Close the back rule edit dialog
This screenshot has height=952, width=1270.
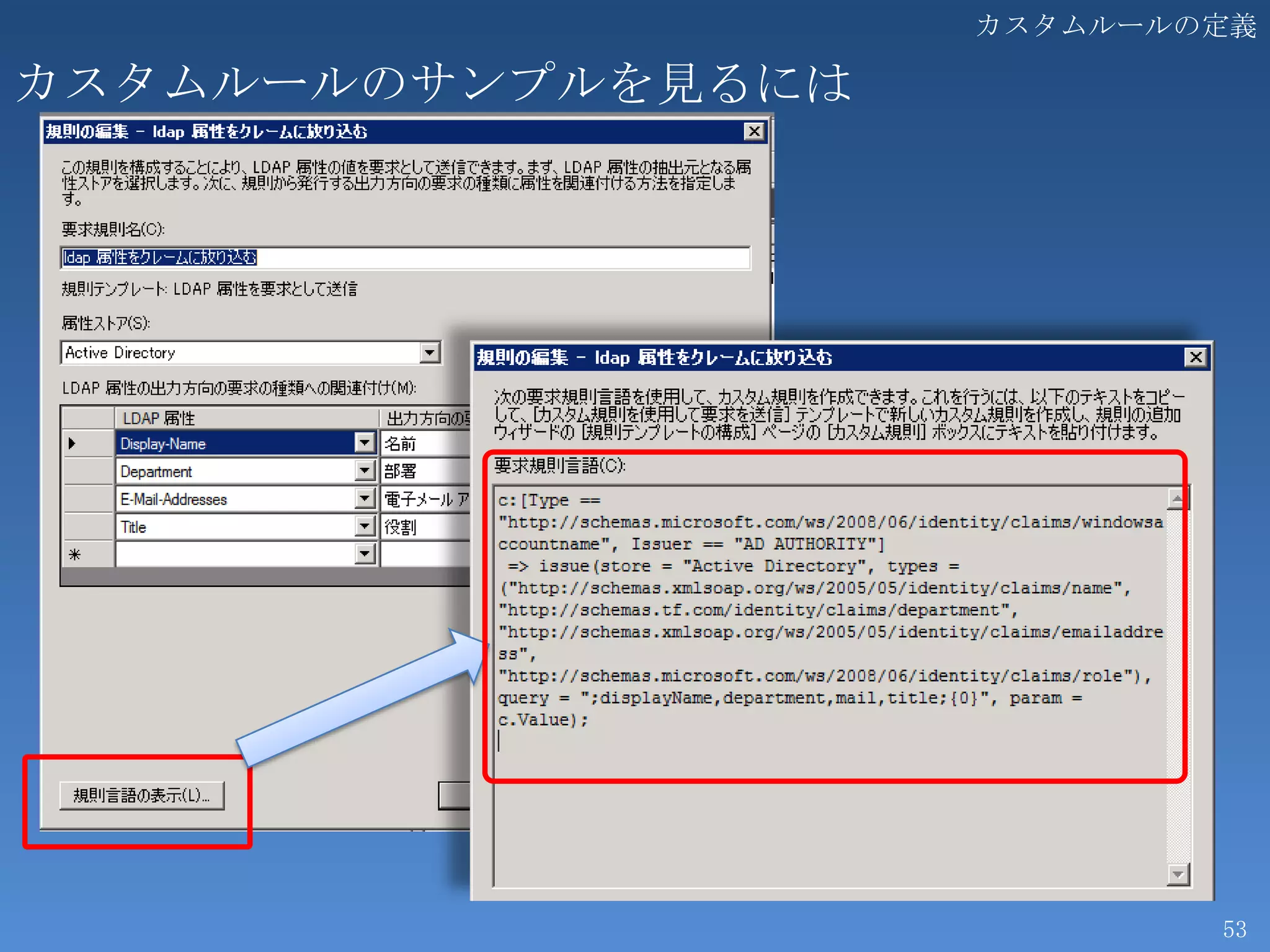coord(753,131)
